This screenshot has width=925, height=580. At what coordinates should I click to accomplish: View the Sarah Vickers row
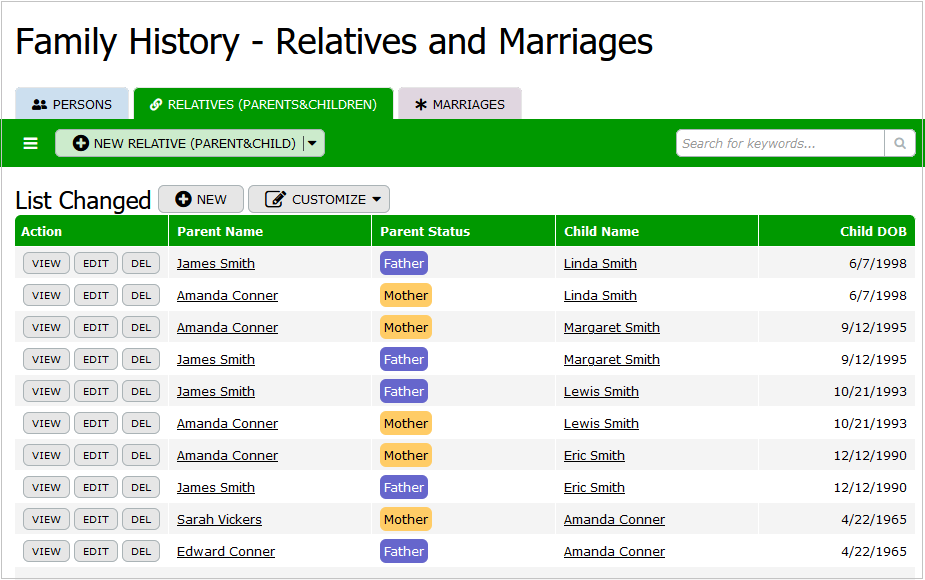(47, 519)
